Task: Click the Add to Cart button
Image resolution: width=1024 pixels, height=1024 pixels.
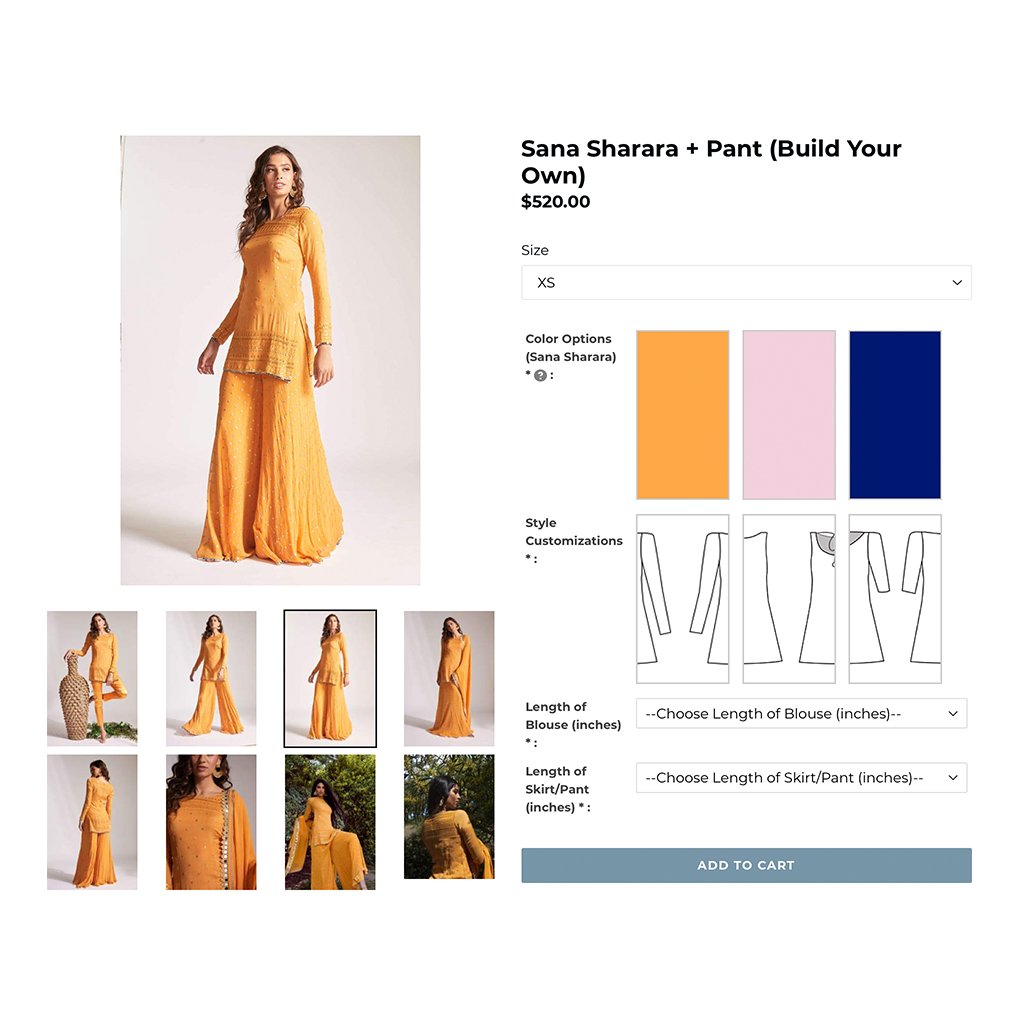Action: coord(746,865)
